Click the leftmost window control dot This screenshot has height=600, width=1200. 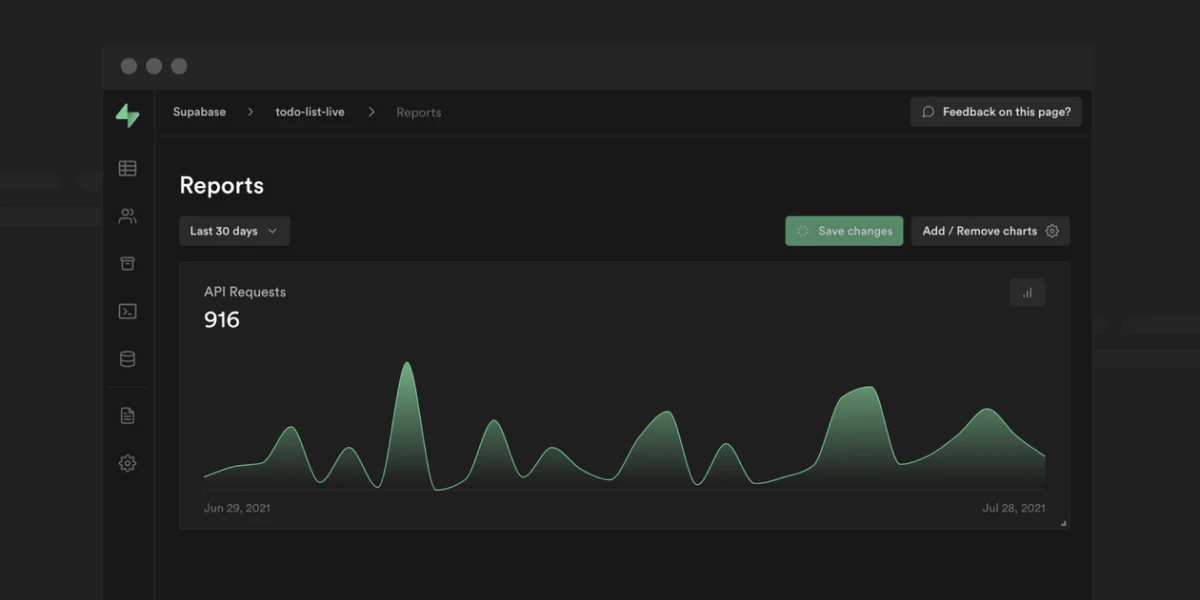[x=129, y=66]
